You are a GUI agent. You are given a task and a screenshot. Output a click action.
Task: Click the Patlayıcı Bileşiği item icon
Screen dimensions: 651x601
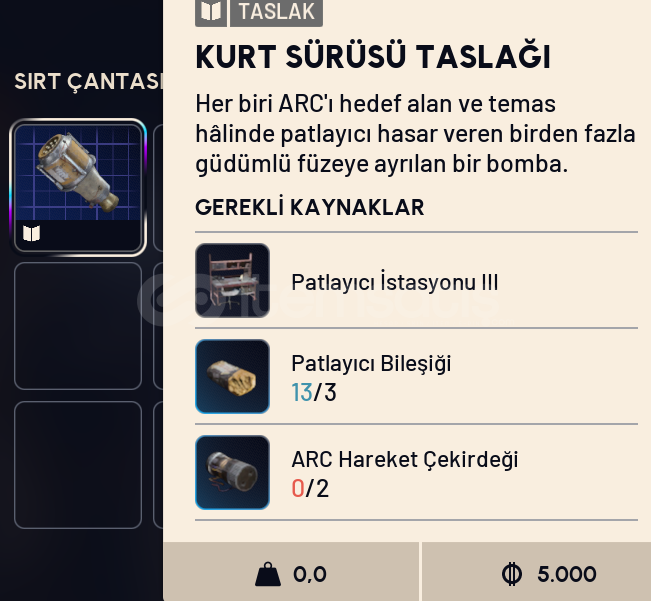click(x=232, y=376)
